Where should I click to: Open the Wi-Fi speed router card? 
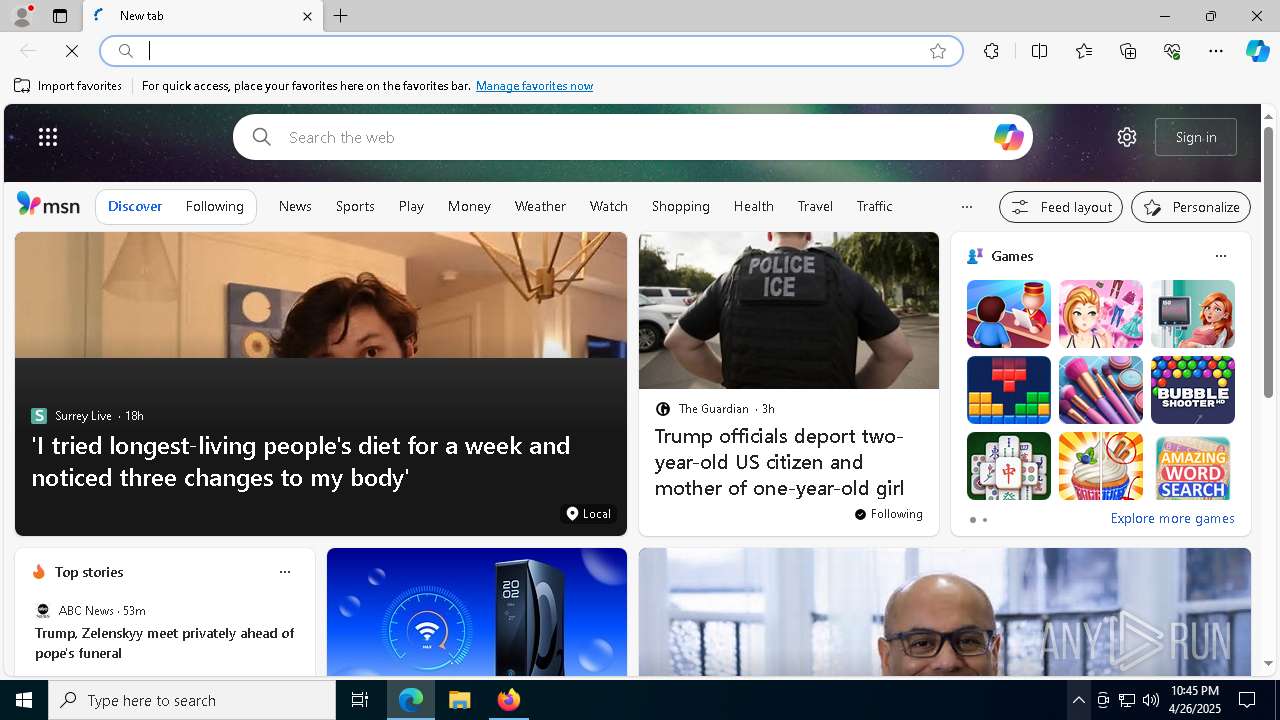click(476, 612)
